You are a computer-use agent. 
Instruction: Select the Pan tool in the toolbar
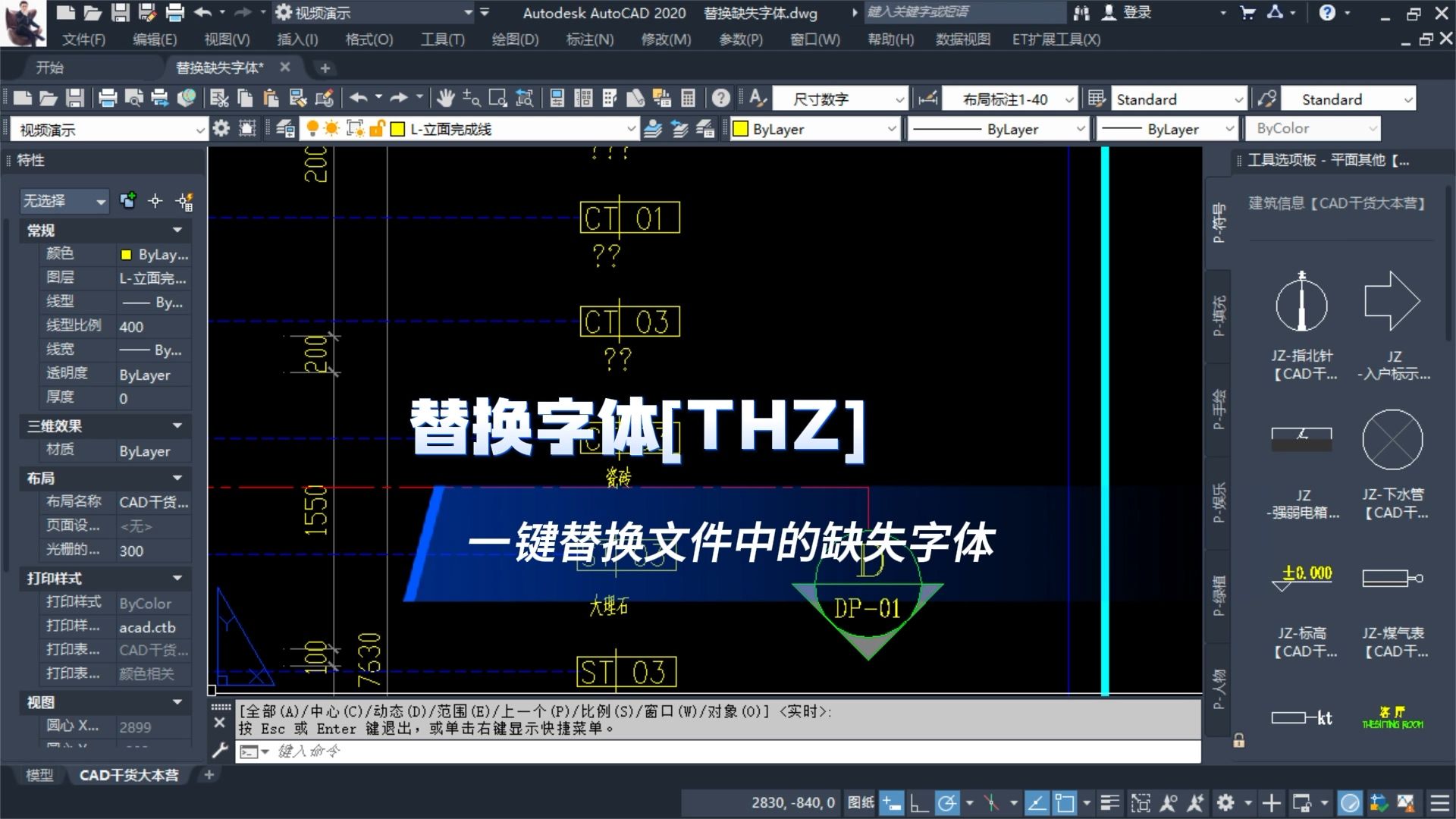click(x=446, y=99)
